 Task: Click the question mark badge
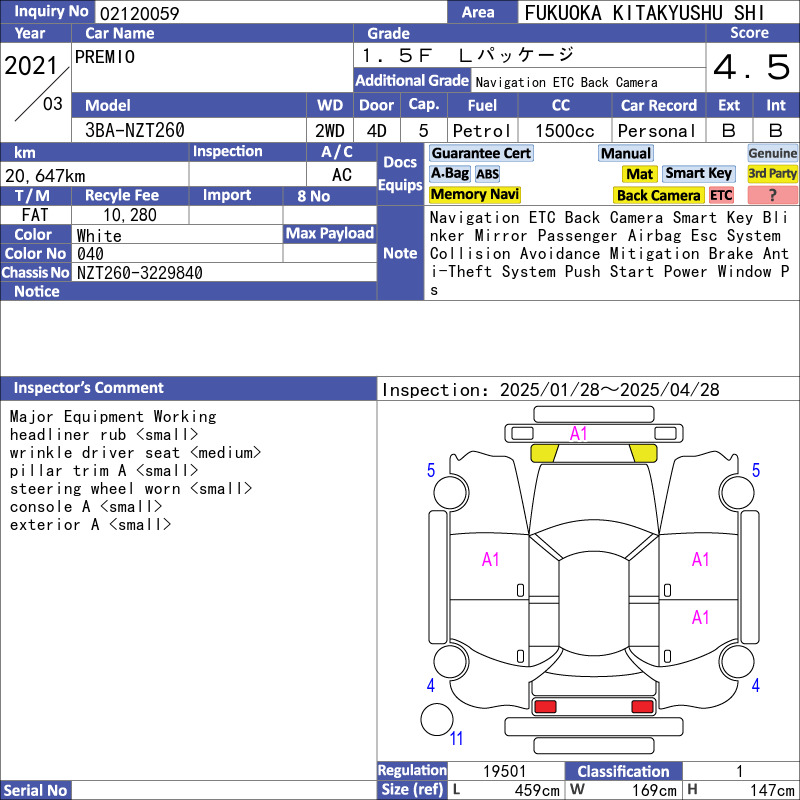point(772,195)
